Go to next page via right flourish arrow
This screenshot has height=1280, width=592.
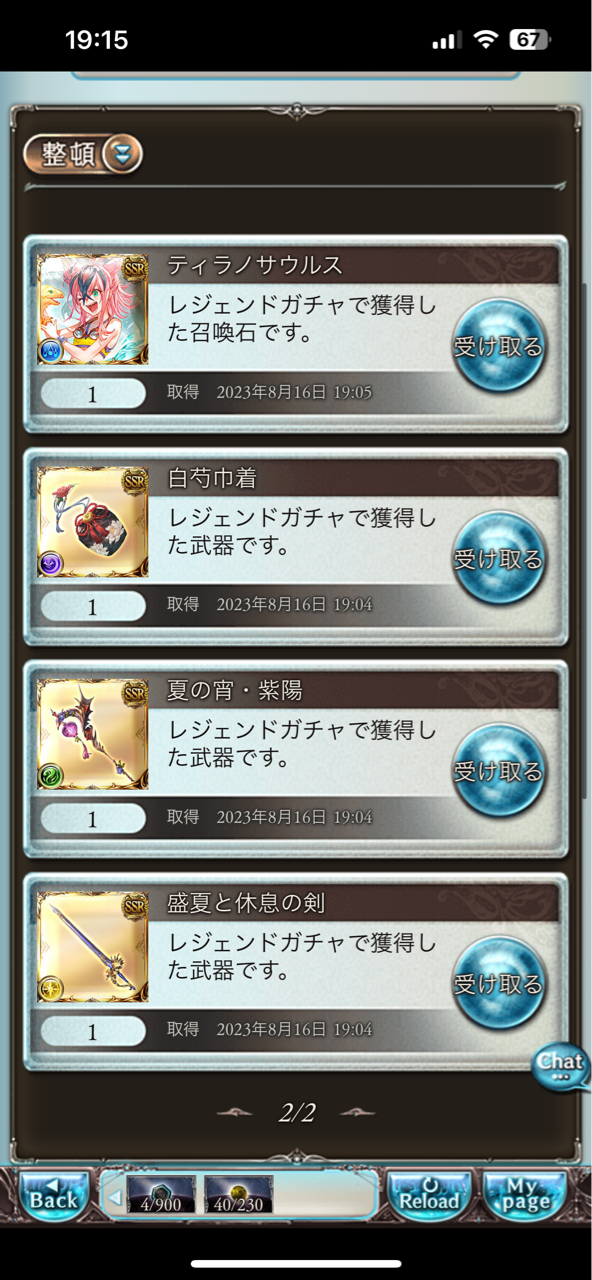[356, 1112]
